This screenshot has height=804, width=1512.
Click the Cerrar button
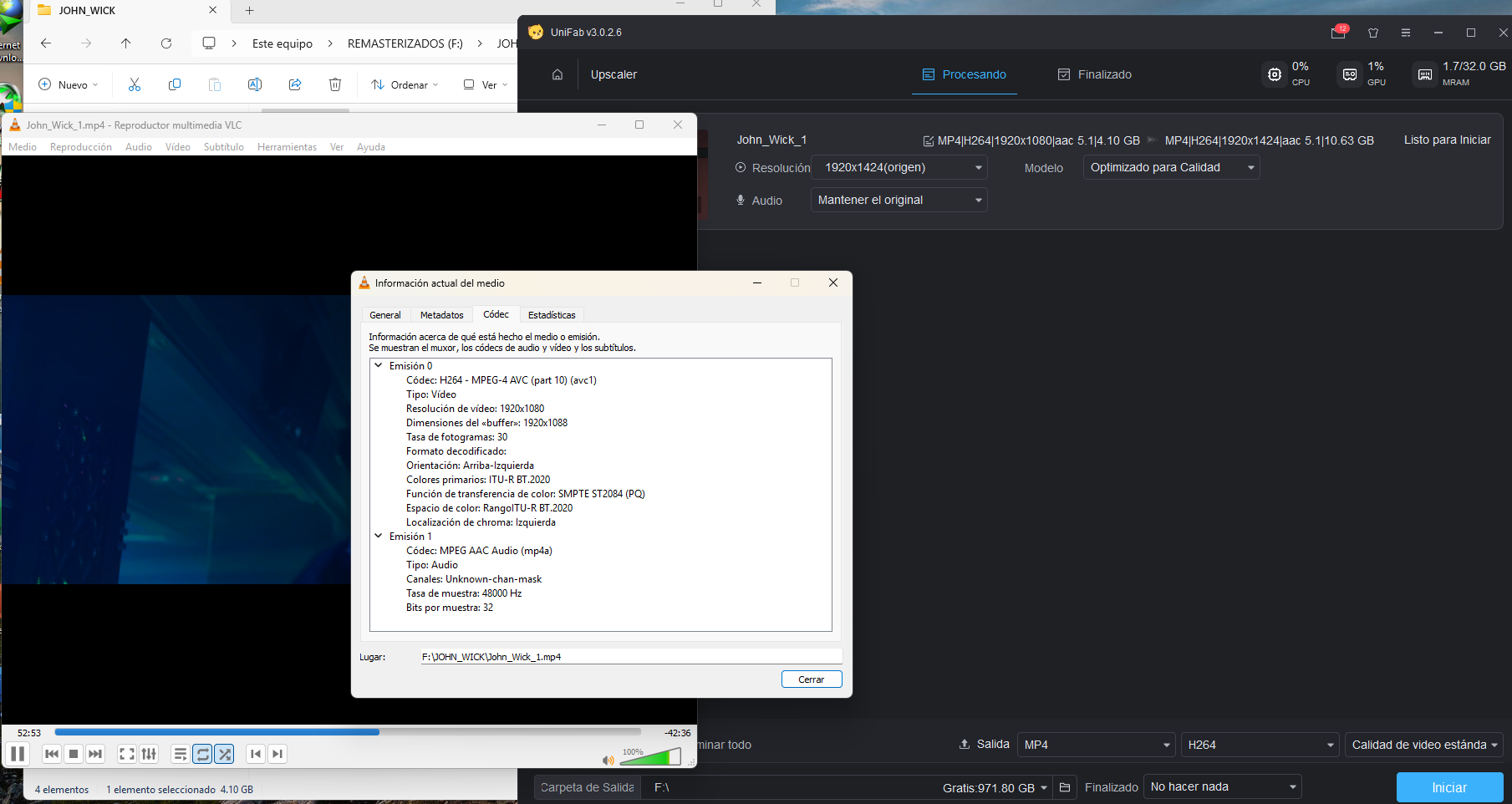[811, 679]
